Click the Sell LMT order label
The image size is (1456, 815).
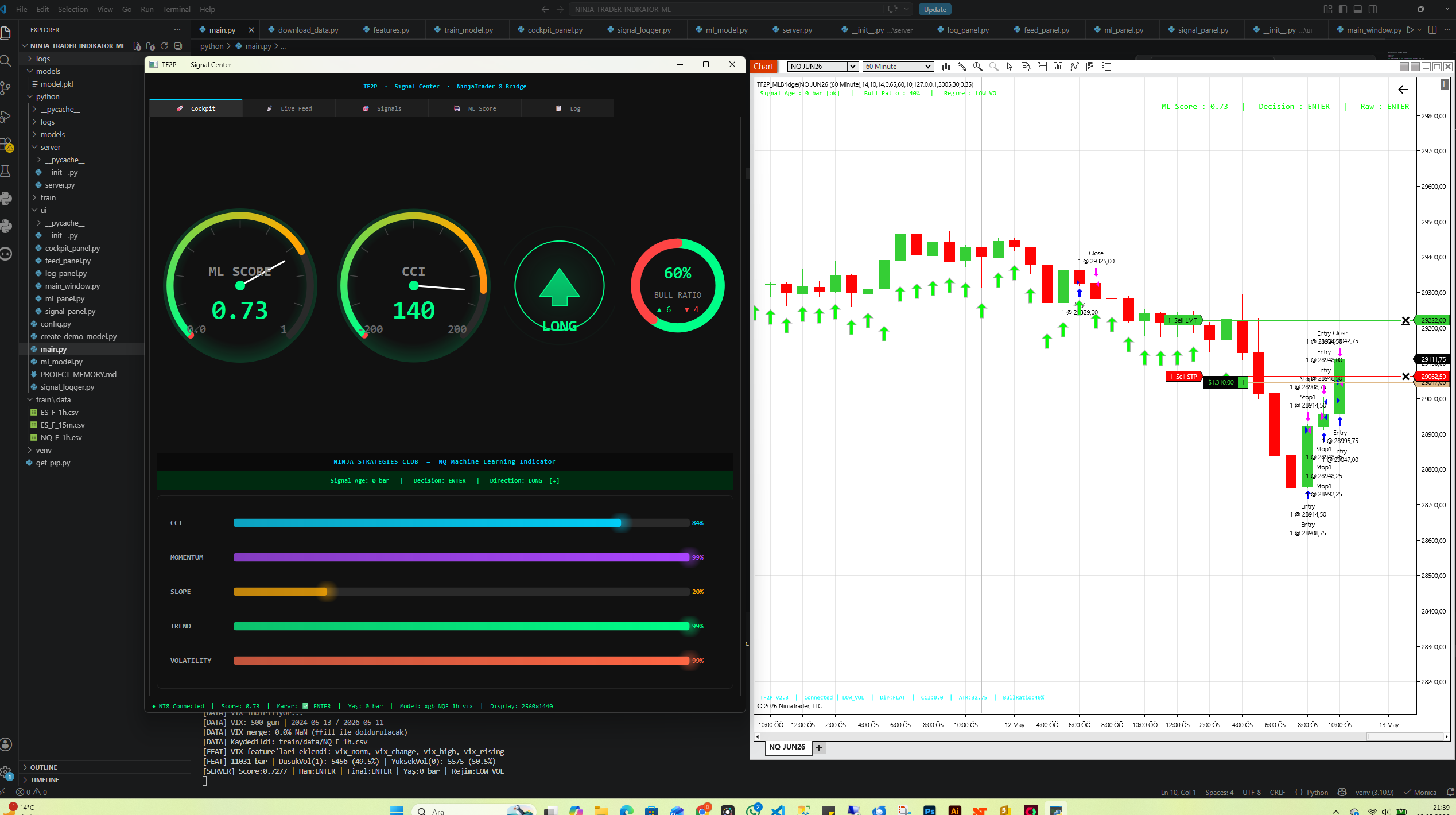[x=1183, y=320]
